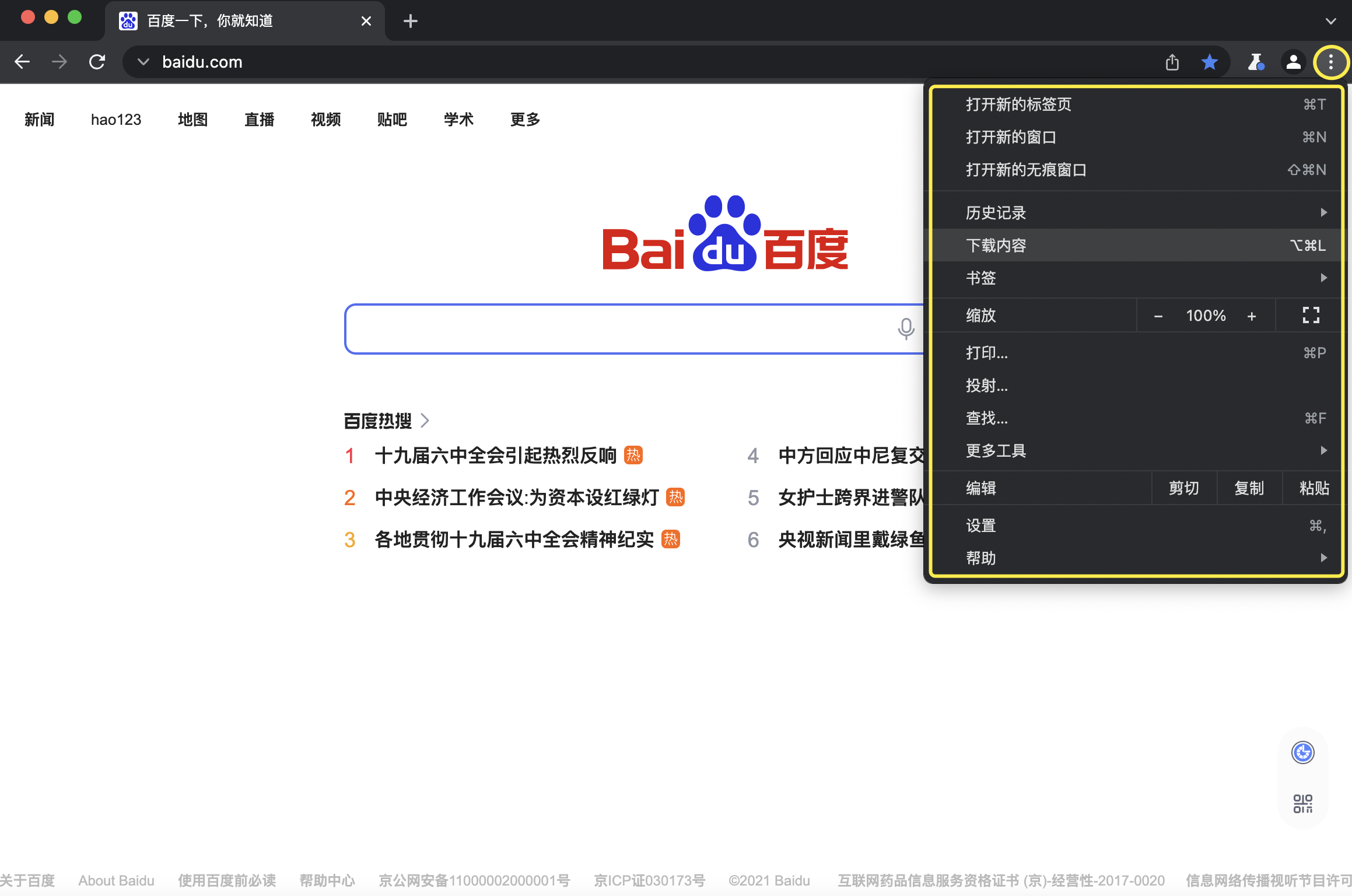Decrease zoom with minus button
This screenshot has height=896, width=1352.
[1158, 316]
